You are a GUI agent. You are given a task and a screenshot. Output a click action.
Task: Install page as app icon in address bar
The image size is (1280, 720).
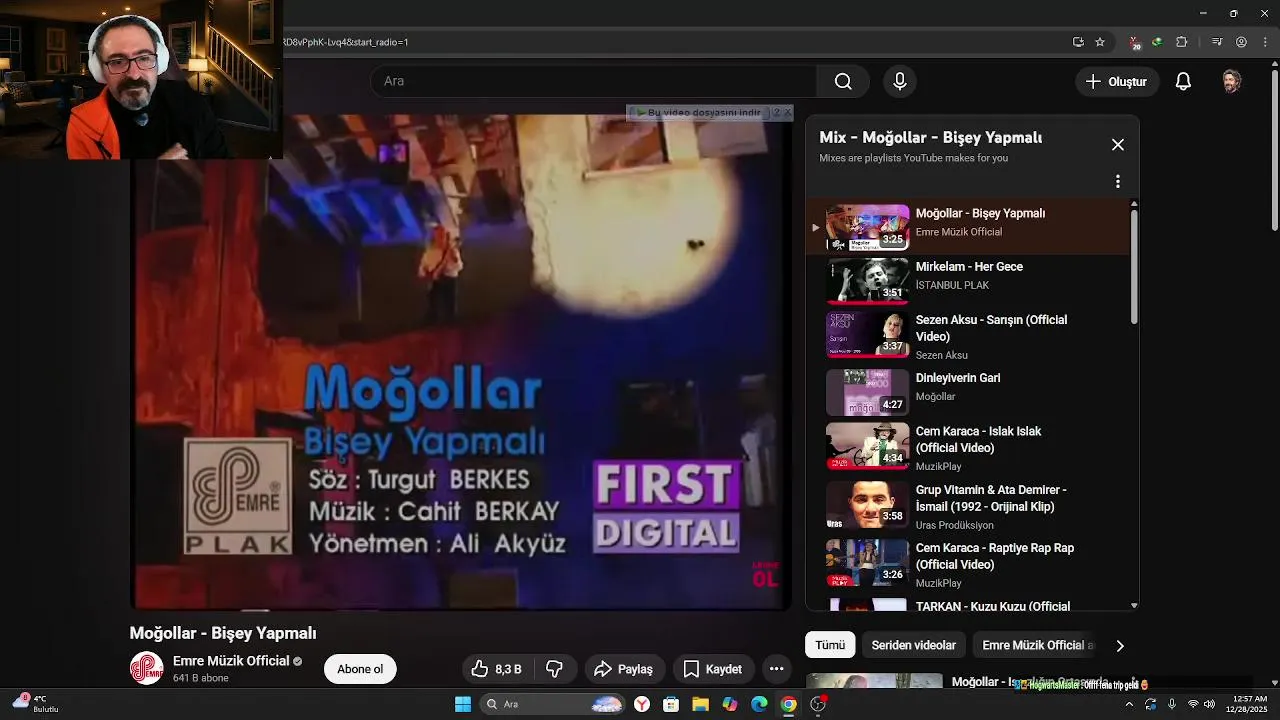coord(1078,42)
